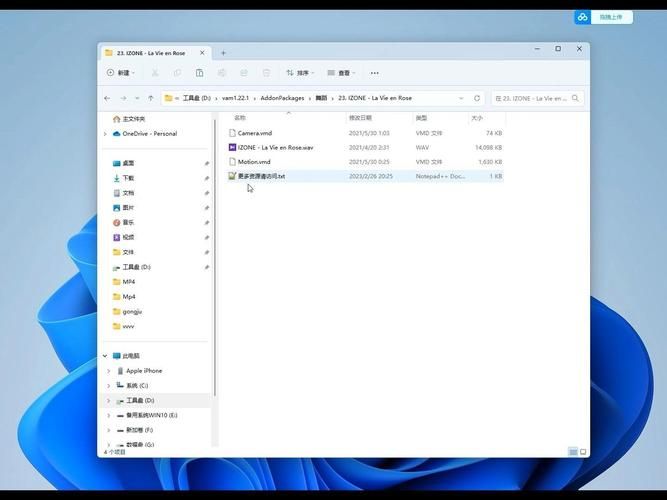
Task: Go up one folder with Up arrow
Action: pyautogui.click(x=151, y=98)
